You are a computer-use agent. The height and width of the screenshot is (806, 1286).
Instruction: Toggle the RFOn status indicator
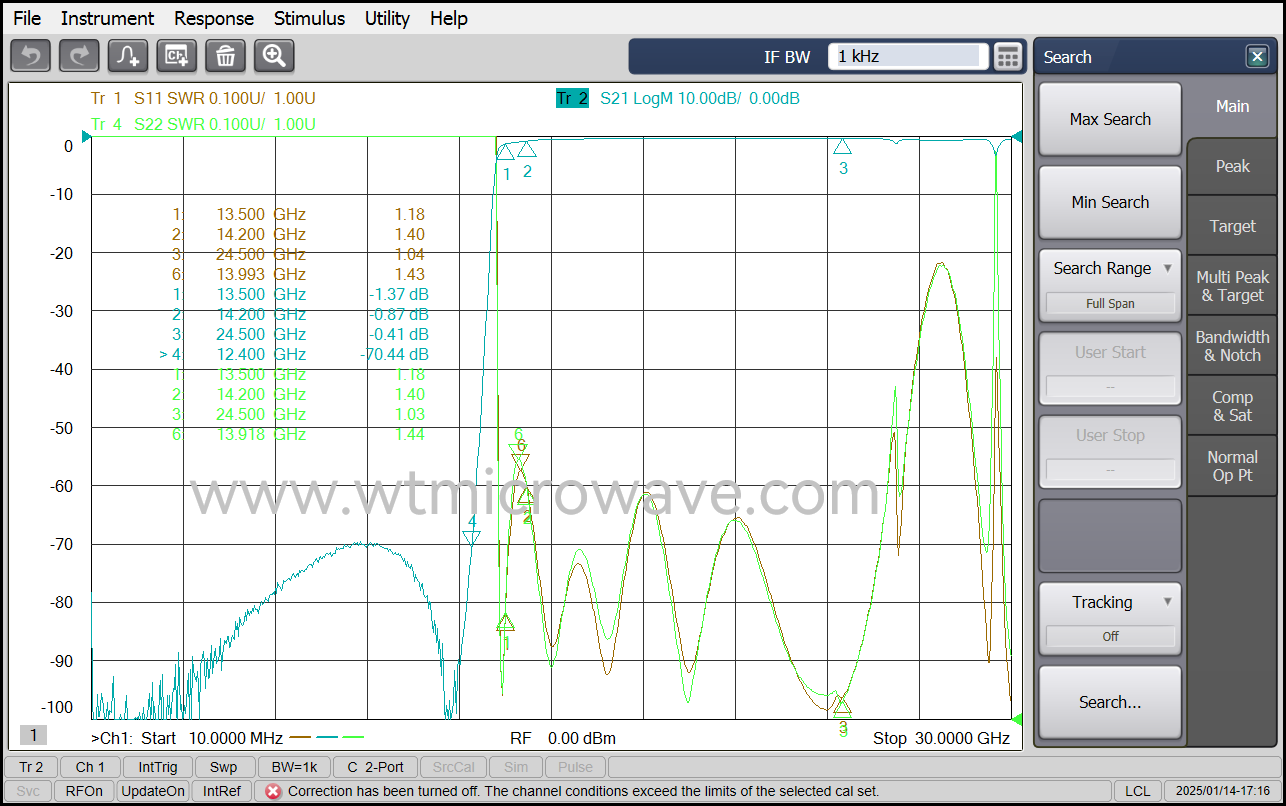coord(84,791)
